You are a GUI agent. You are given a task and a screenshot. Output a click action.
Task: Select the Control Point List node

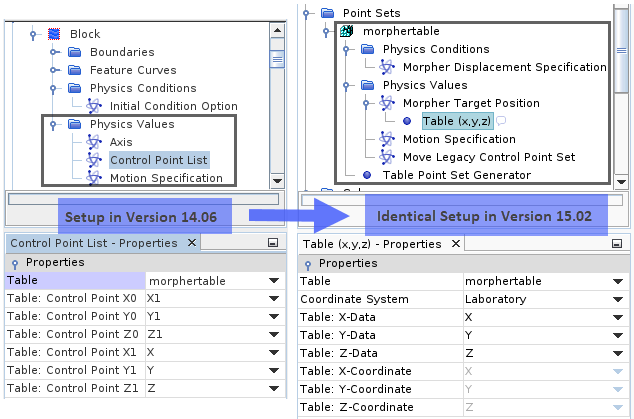point(159,160)
